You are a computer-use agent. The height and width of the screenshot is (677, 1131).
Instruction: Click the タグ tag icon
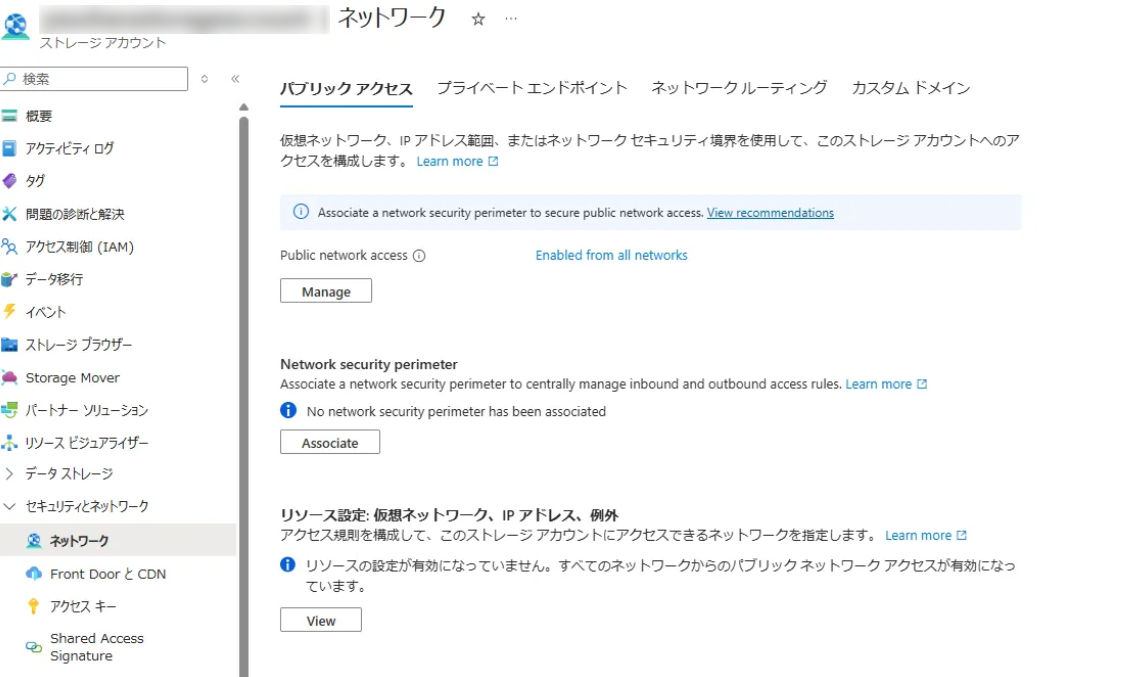(x=10, y=181)
